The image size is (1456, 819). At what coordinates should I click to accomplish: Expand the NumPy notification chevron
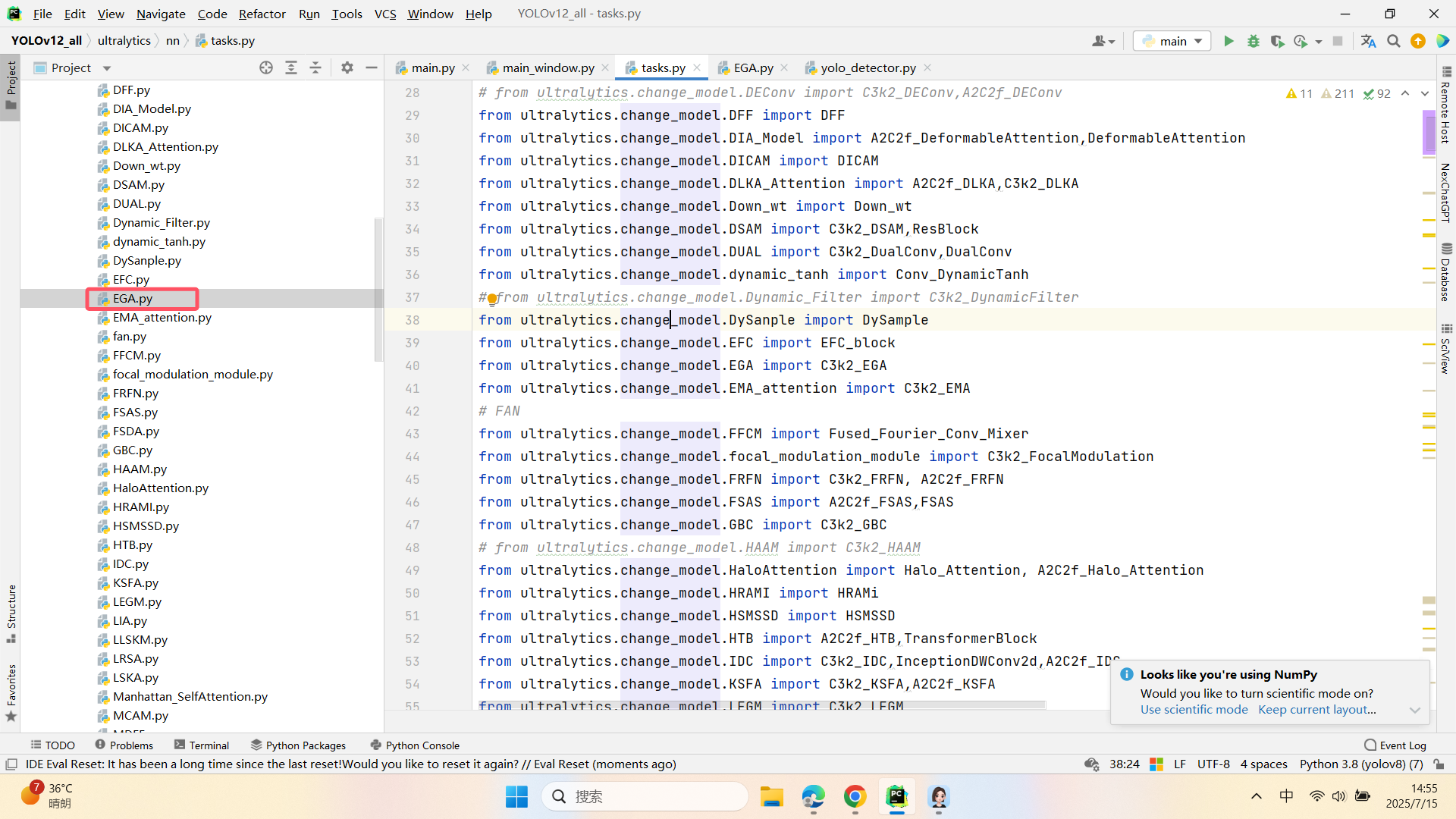click(x=1414, y=710)
